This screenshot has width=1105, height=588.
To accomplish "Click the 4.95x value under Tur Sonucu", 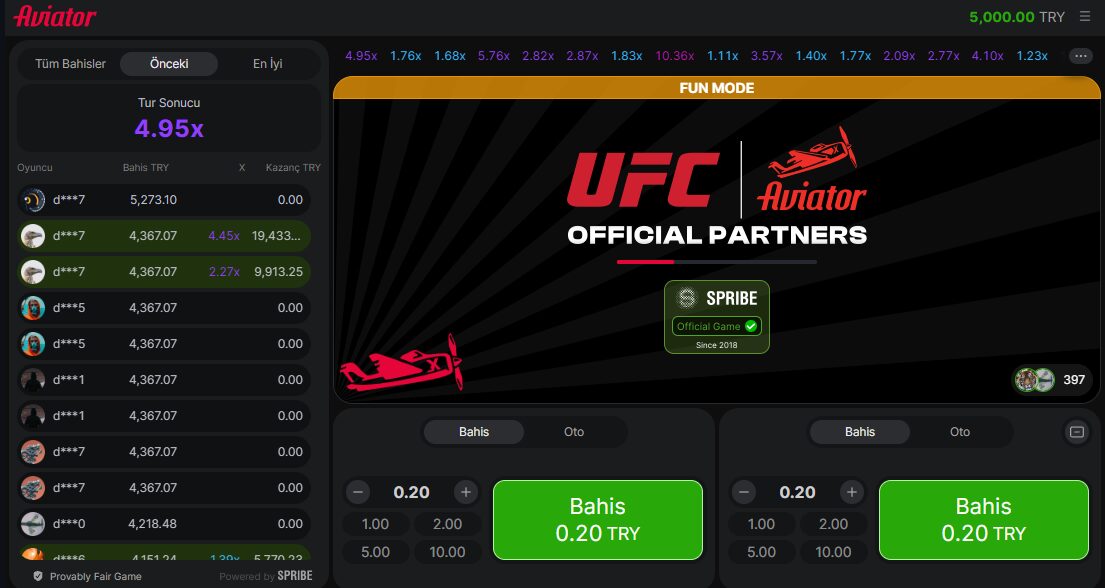I will [x=169, y=128].
